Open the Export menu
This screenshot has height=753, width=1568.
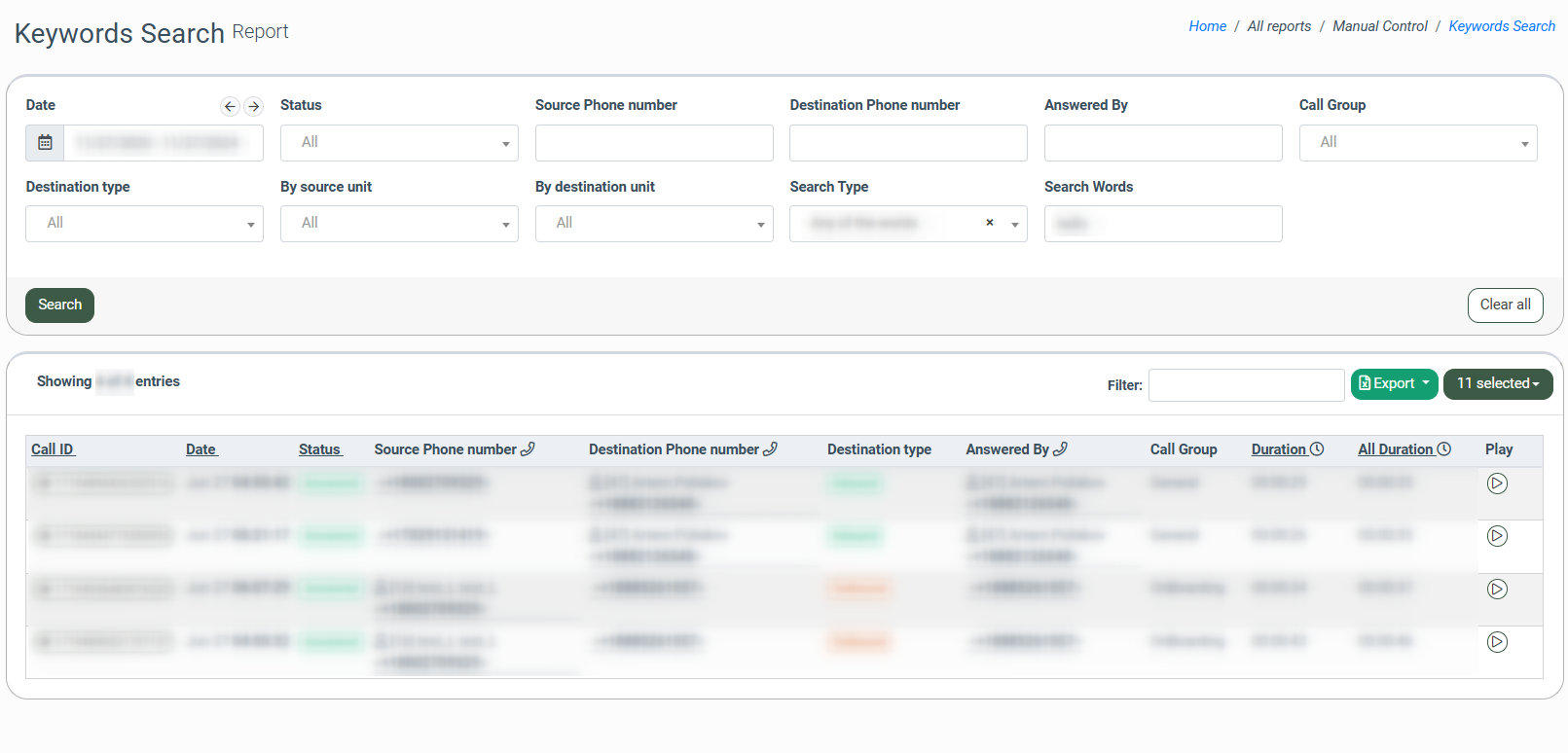(1394, 383)
